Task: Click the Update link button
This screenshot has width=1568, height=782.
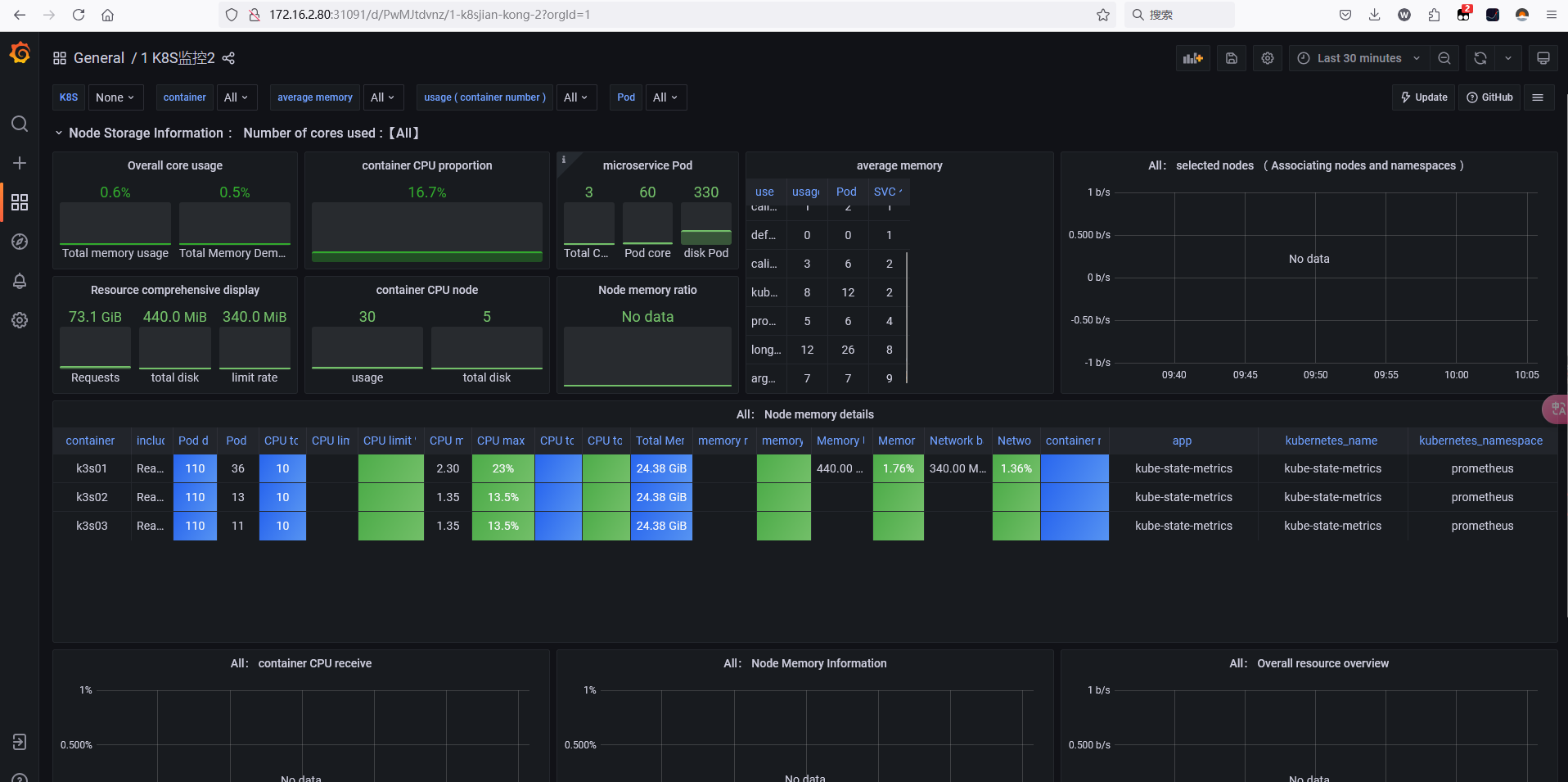Action: [x=1423, y=97]
